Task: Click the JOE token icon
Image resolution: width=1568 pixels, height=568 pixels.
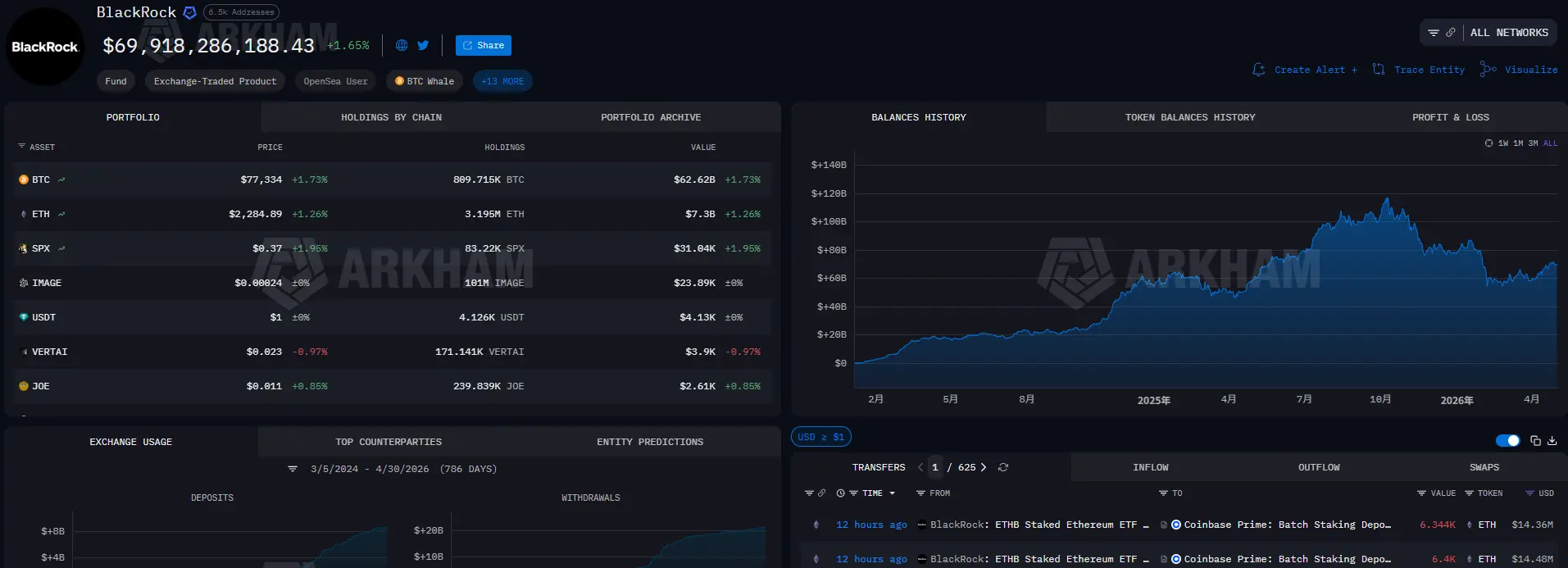Action: (x=24, y=386)
